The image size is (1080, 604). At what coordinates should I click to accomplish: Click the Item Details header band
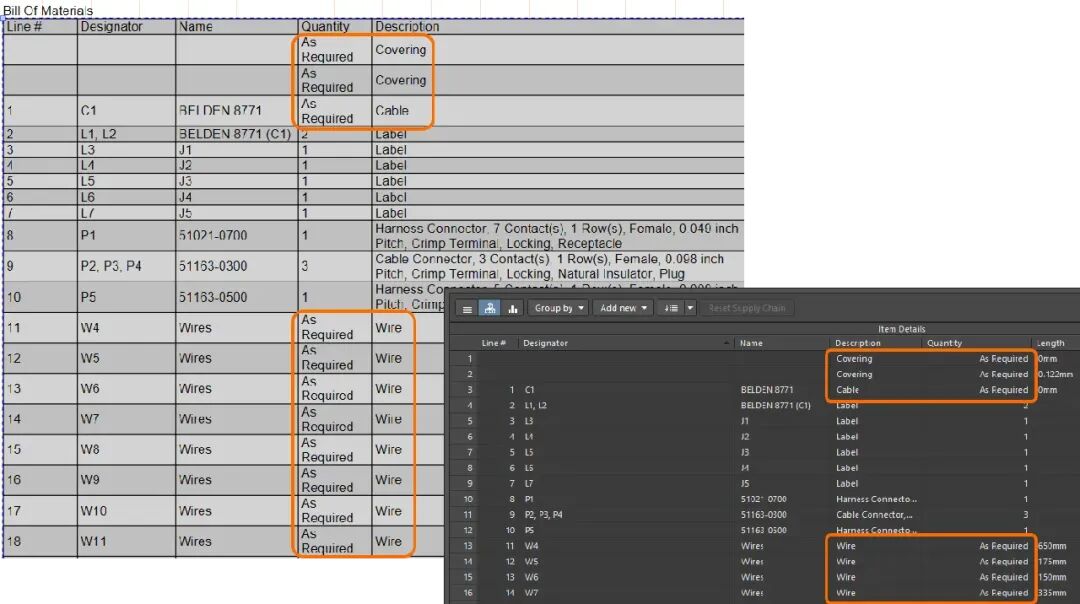[x=901, y=329]
